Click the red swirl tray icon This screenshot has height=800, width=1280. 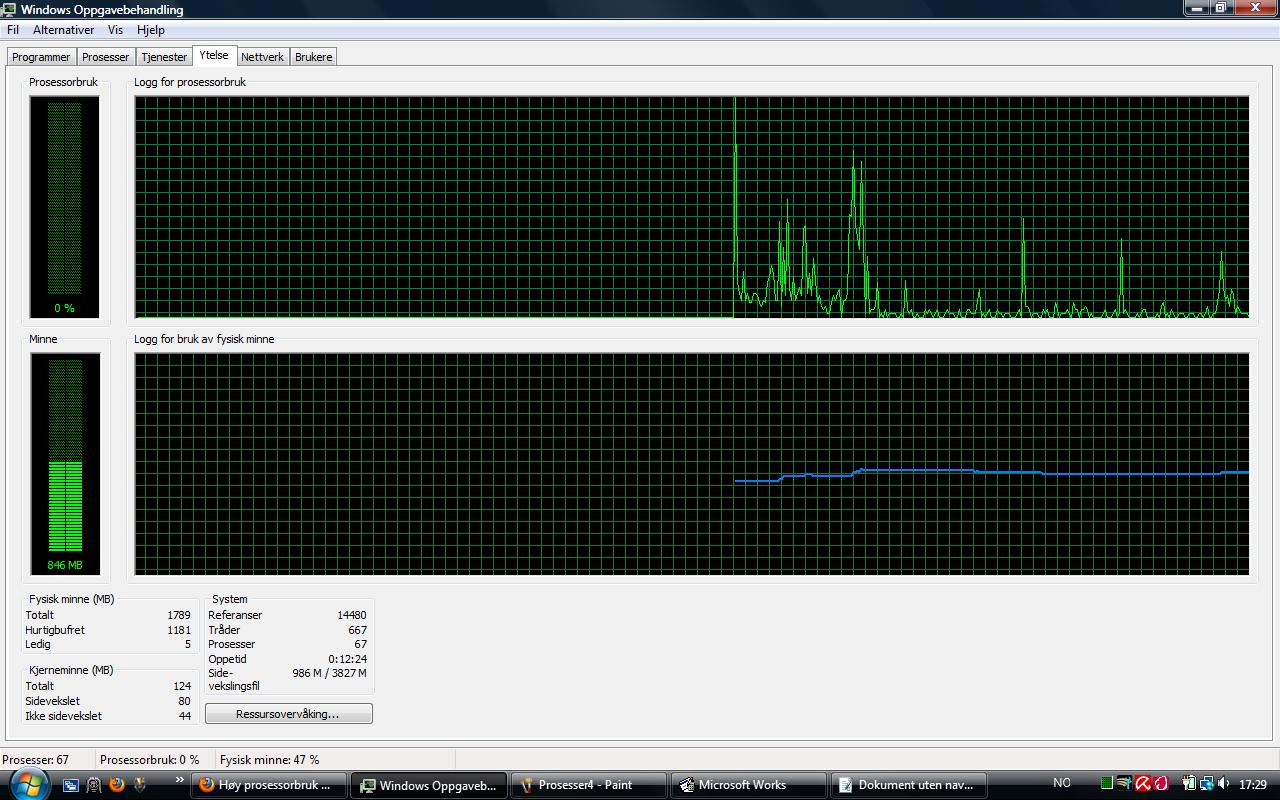[1161, 784]
